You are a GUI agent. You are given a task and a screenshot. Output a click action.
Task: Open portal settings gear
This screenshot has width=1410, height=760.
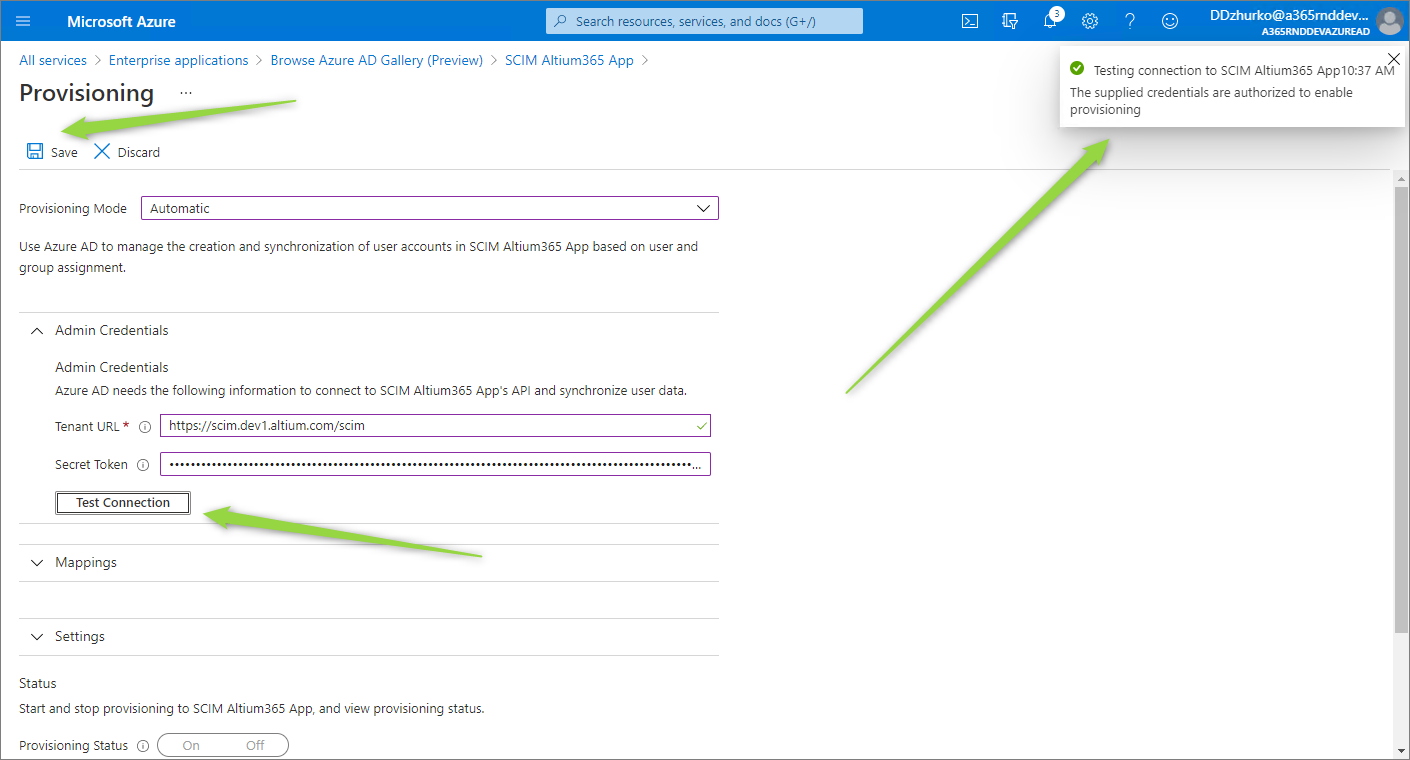click(1090, 21)
